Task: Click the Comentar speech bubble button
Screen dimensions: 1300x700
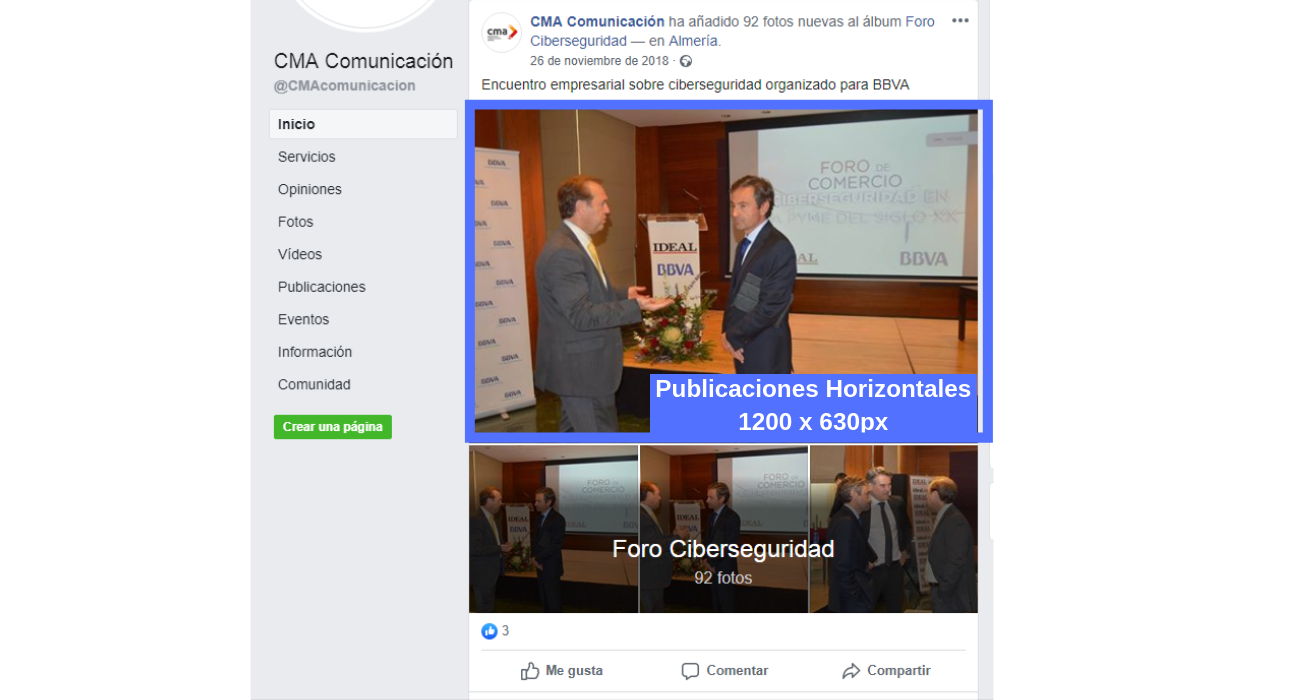Action: (x=725, y=671)
